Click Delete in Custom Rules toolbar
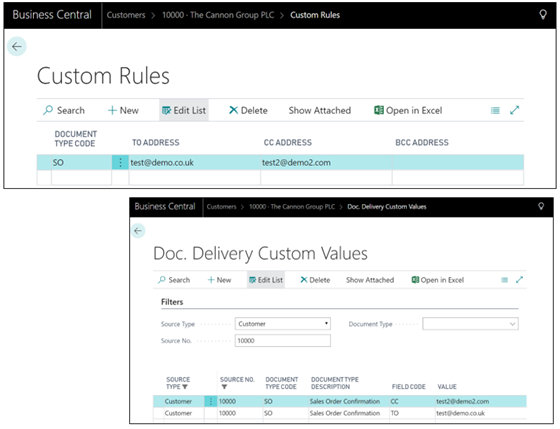 point(248,110)
